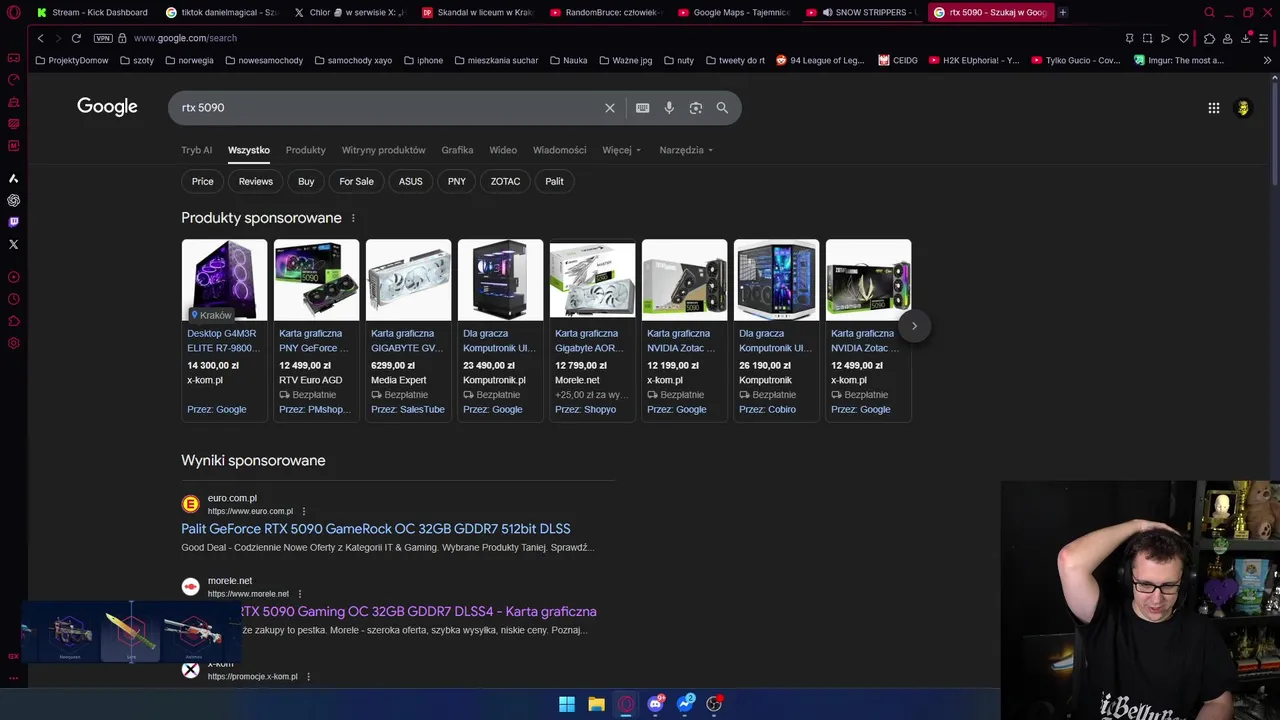Search by image with Google Lens

pos(696,108)
